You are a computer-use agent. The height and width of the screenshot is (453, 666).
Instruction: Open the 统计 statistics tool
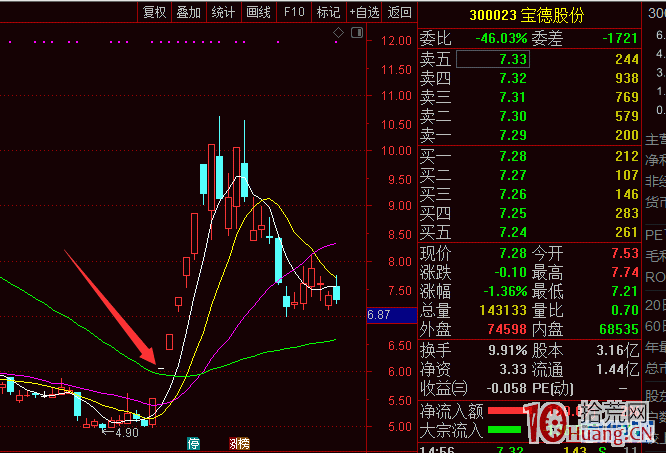223,12
